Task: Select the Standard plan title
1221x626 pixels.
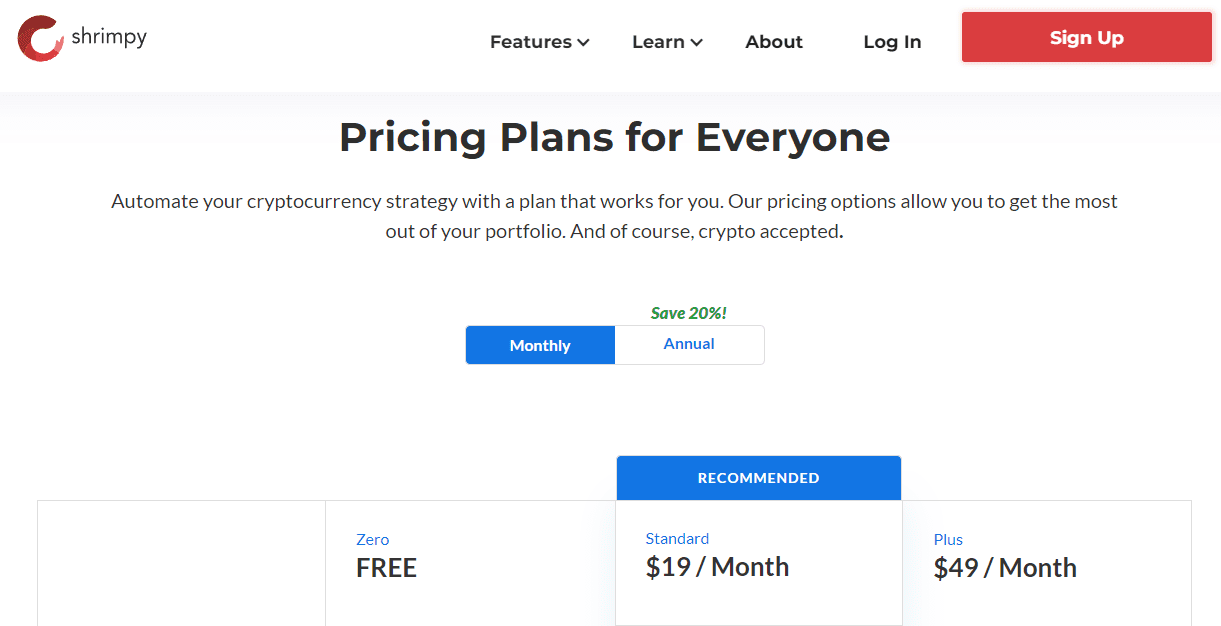Action: pos(677,539)
